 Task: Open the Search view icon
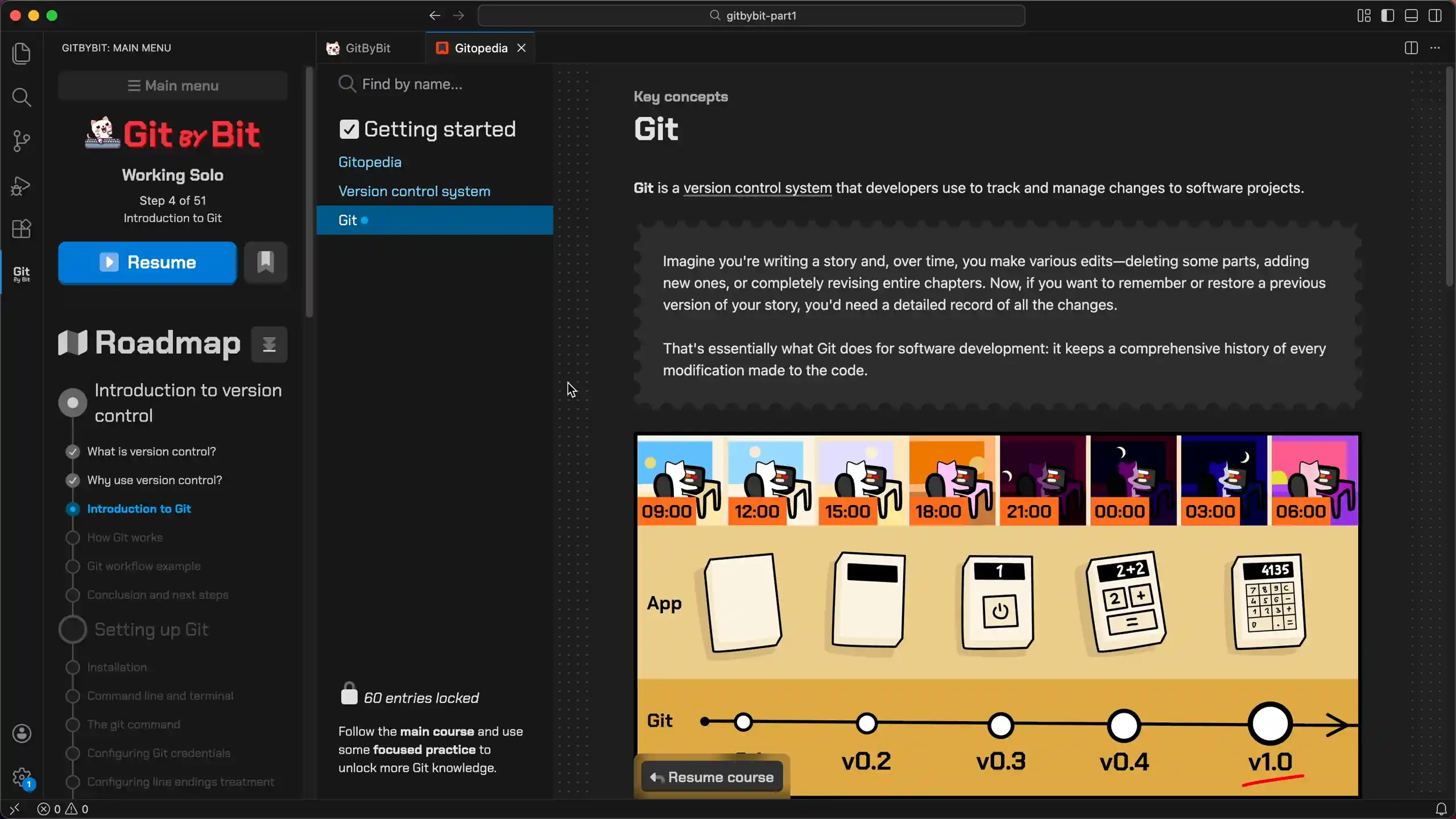point(22,97)
